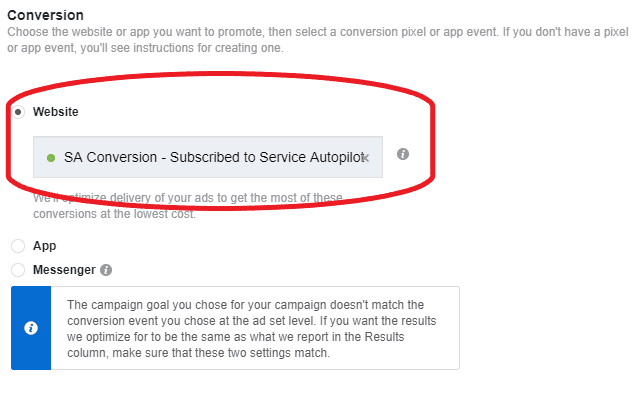This screenshot has height=399, width=639.
Task: Open the SA Conversion pixel event field
Action: point(208,157)
